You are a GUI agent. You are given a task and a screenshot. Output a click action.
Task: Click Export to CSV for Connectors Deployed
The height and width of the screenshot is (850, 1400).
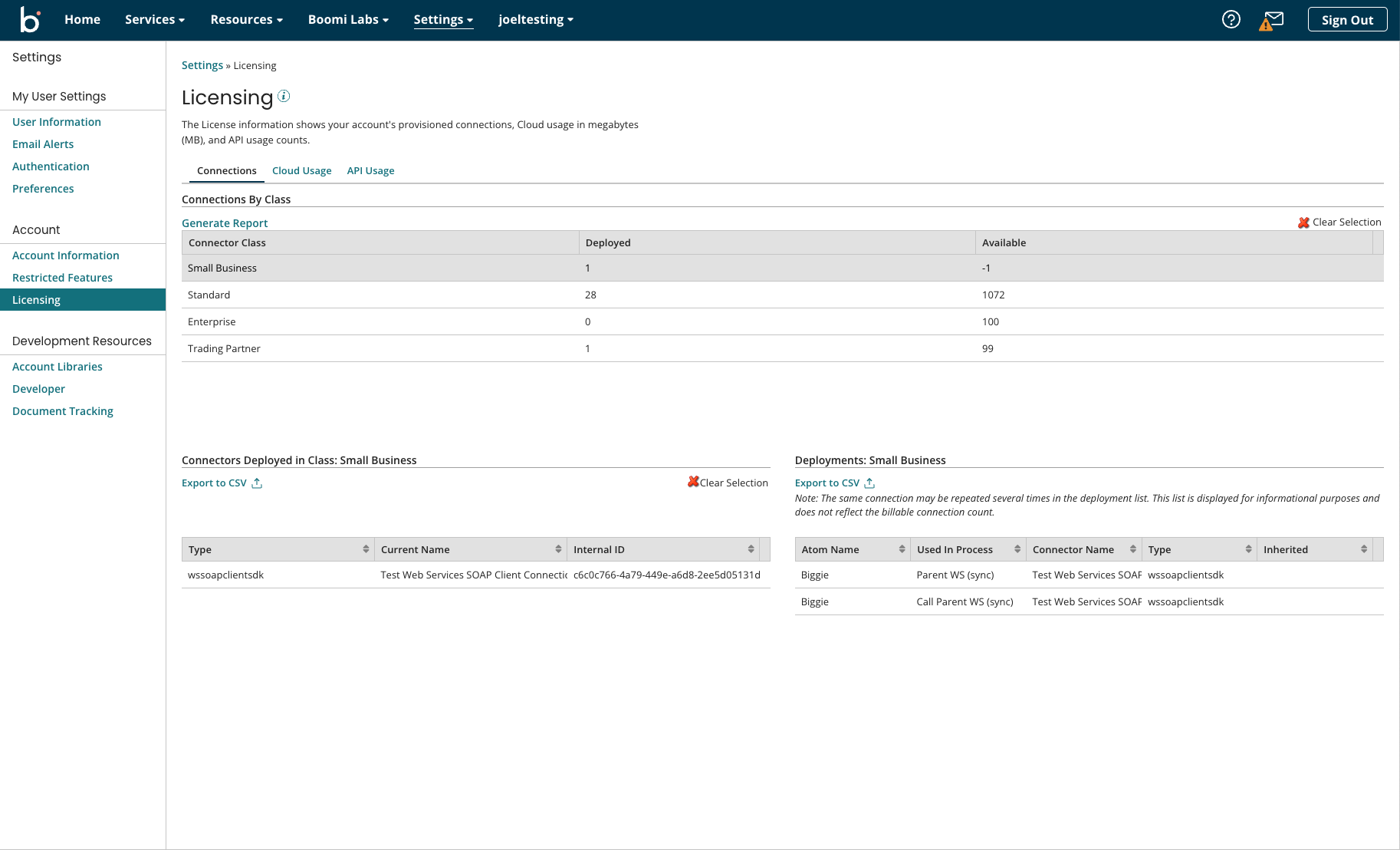click(x=214, y=483)
